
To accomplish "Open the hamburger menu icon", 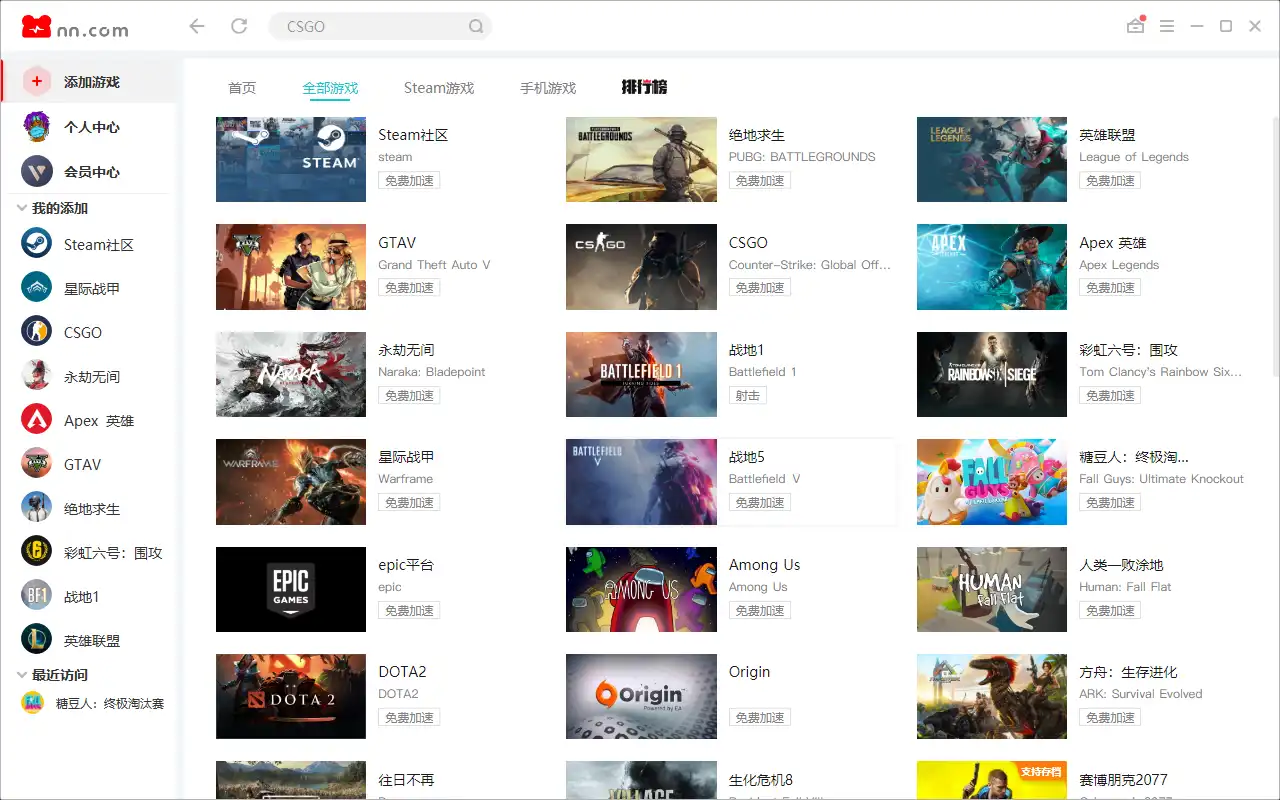I will (1167, 26).
